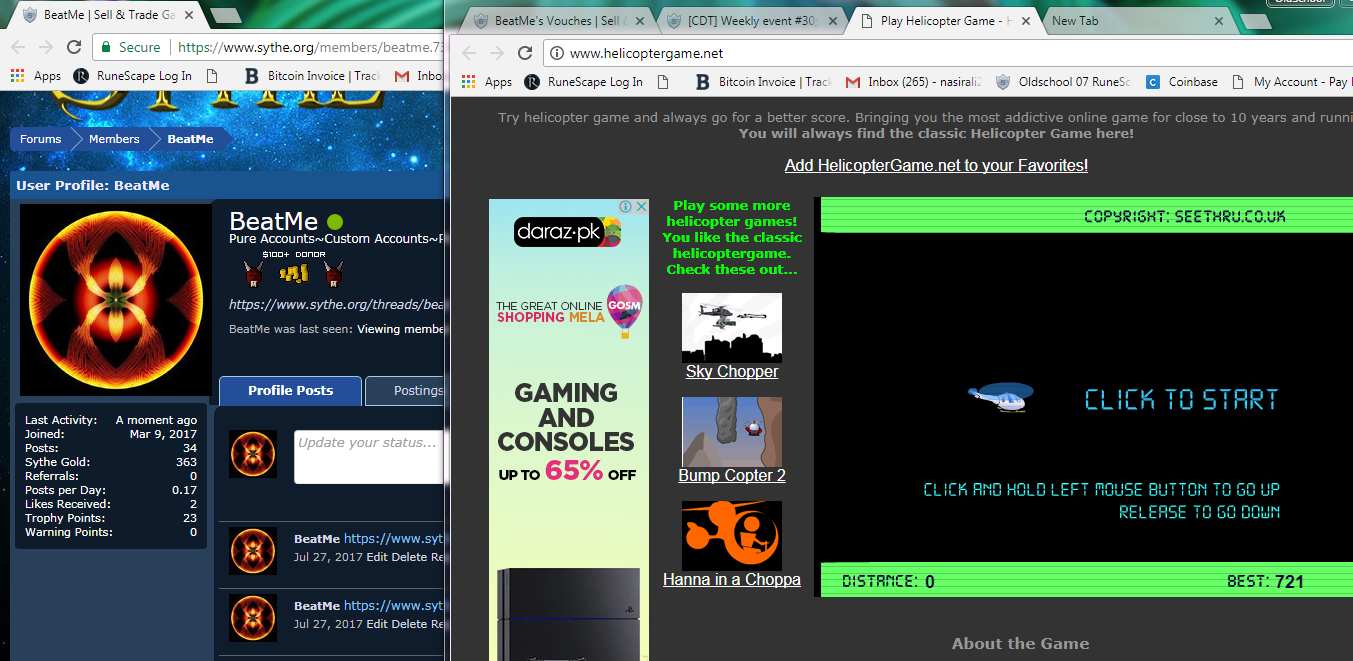This screenshot has width=1353, height=661.
Task: Click Sky Chopper game thumbnail
Action: [732, 328]
